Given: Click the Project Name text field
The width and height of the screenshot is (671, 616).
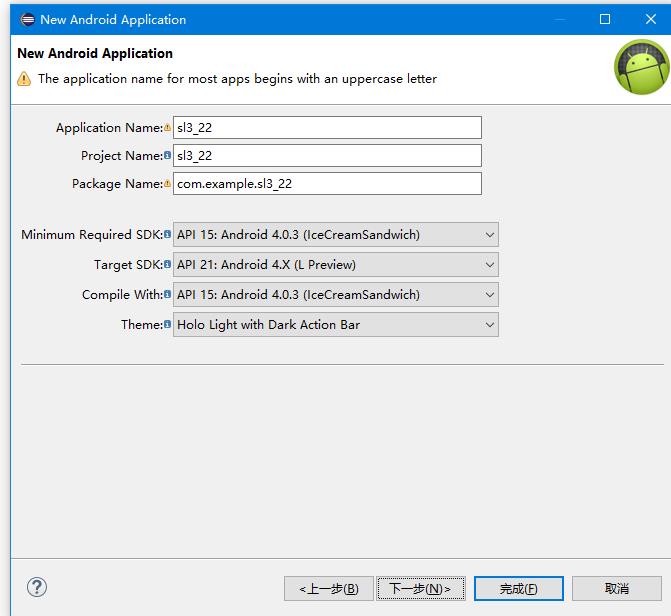Looking at the screenshot, I should point(327,155).
